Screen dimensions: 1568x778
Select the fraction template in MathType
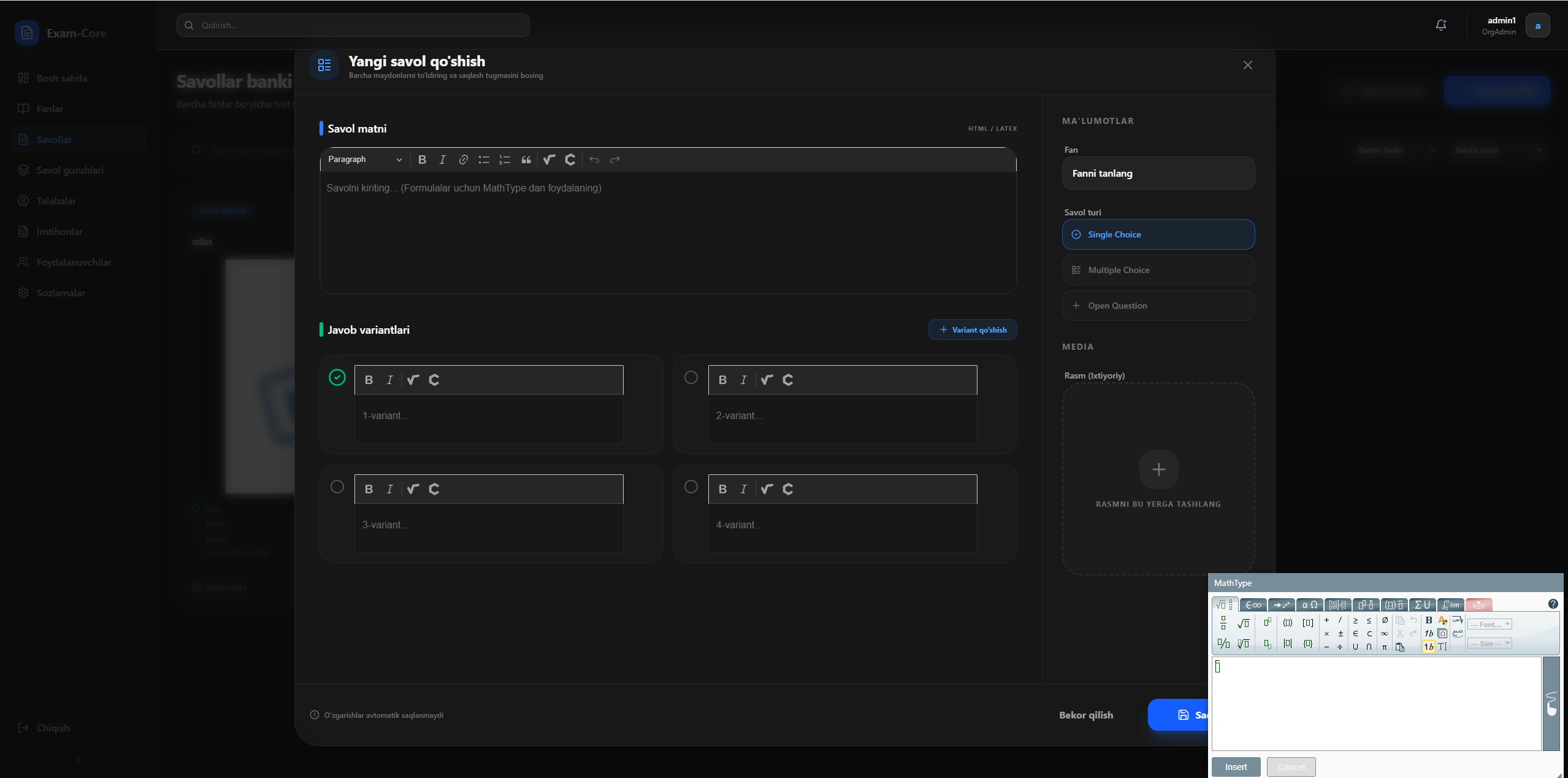click(1223, 623)
